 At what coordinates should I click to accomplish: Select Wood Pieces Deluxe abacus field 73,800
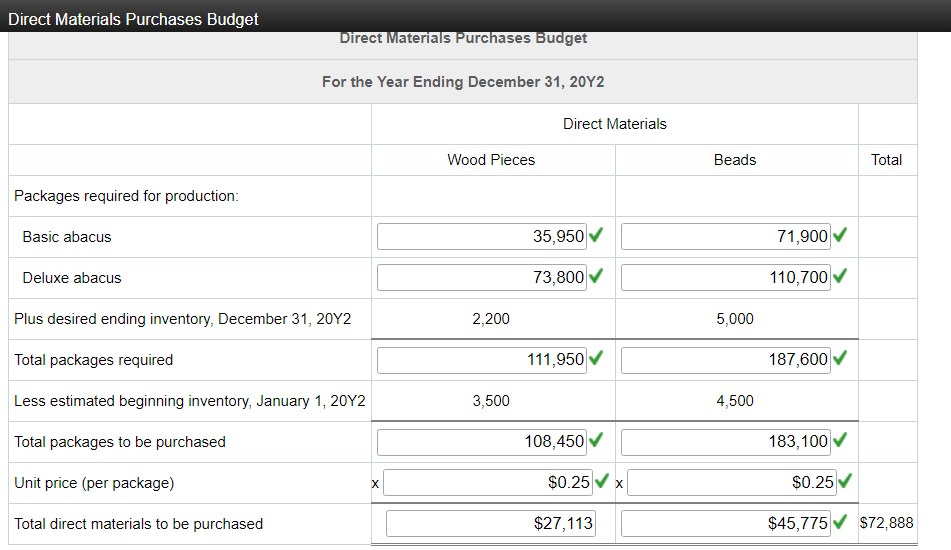click(482, 278)
